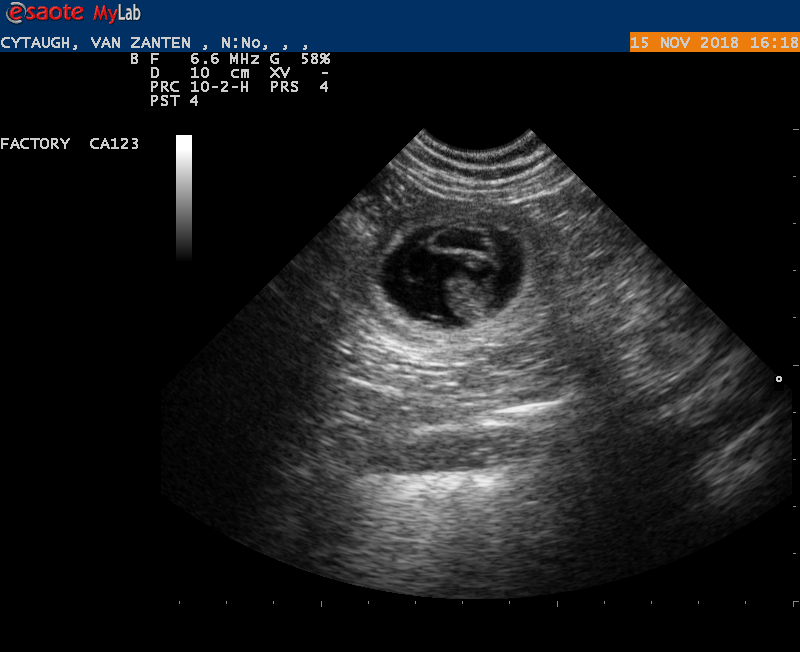Screen dimensions: 800x652
Task: Click the PST 4 parameter
Action: pyautogui.click(x=174, y=101)
